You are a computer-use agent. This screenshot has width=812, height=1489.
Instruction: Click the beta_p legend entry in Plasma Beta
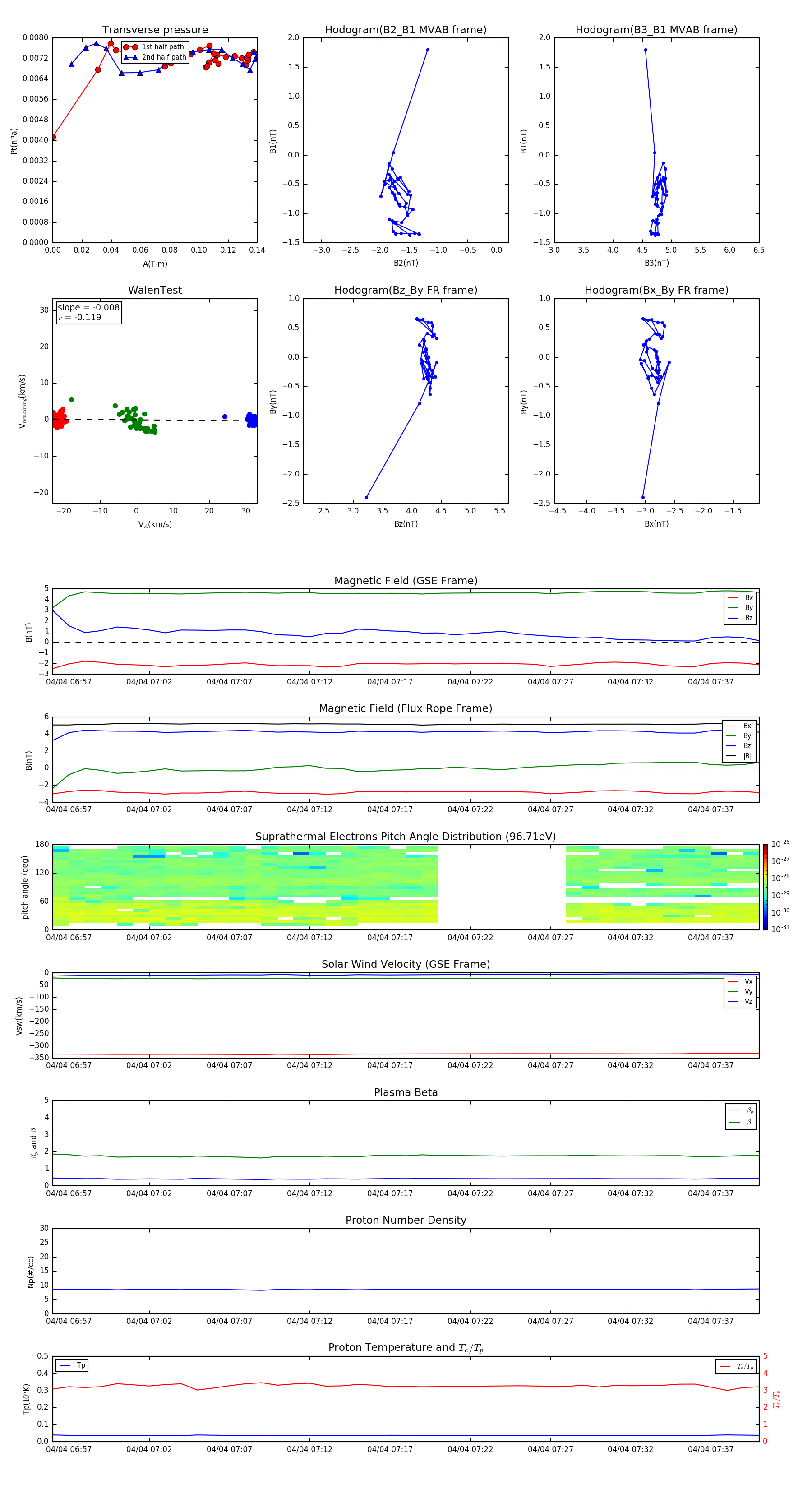click(741, 1110)
